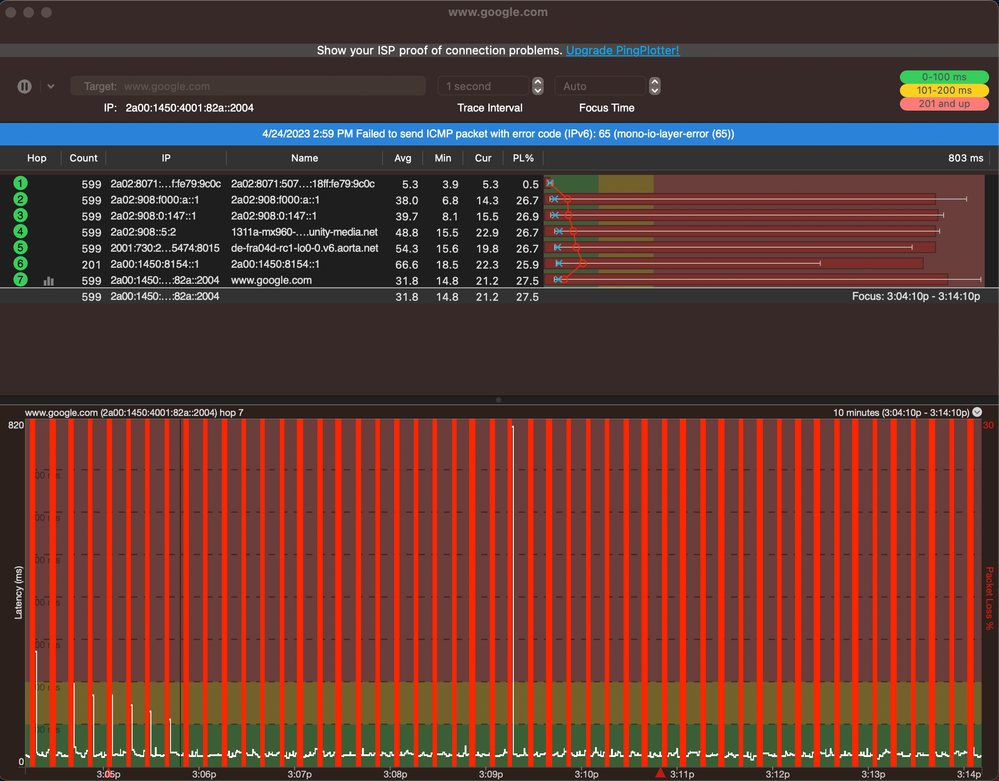Open the dropdown arrow beside the pause button
Image resolution: width=999 pixels, height=781 pixels.
51,87
